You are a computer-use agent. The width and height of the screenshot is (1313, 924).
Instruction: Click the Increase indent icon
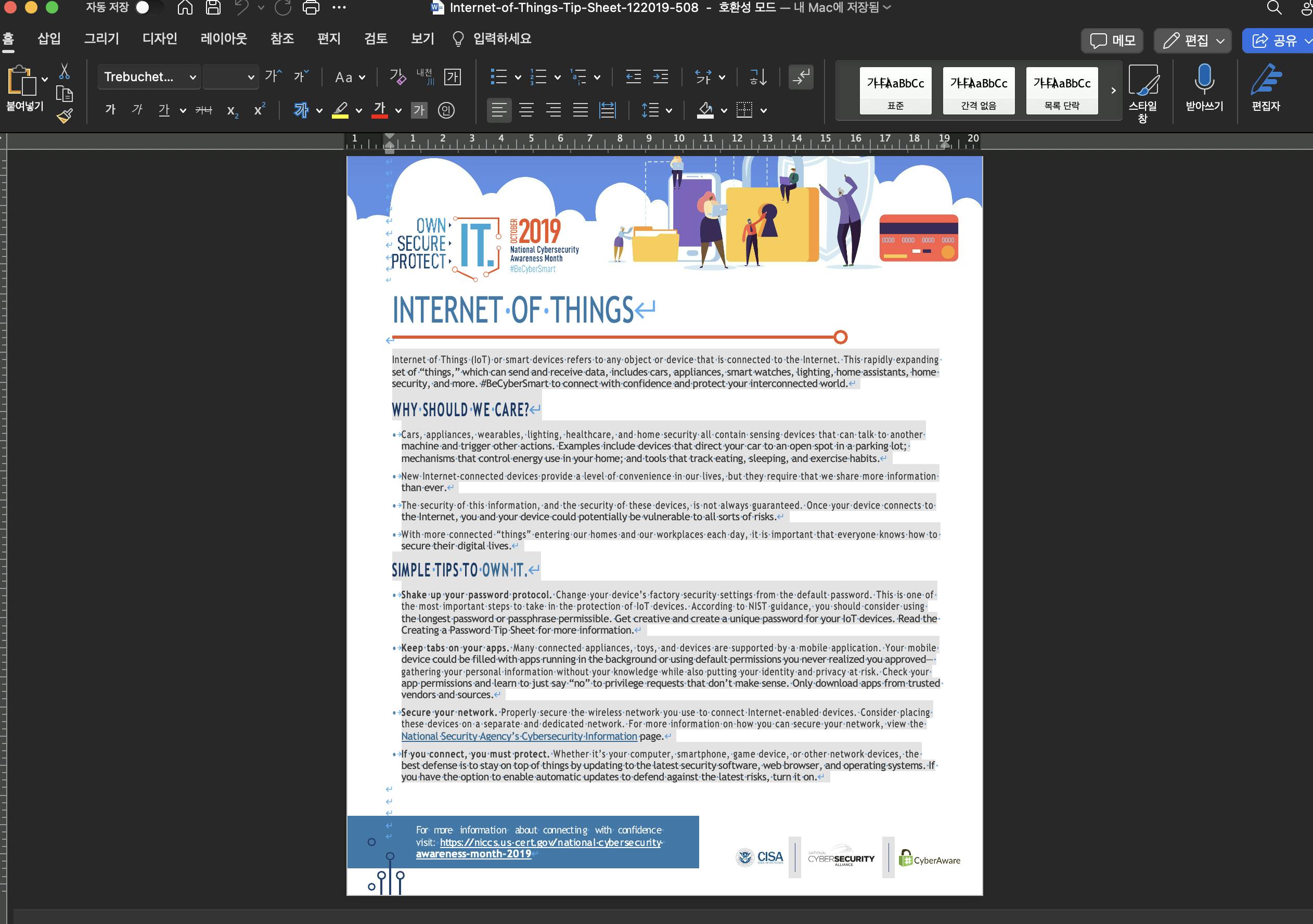coord(661,76)
